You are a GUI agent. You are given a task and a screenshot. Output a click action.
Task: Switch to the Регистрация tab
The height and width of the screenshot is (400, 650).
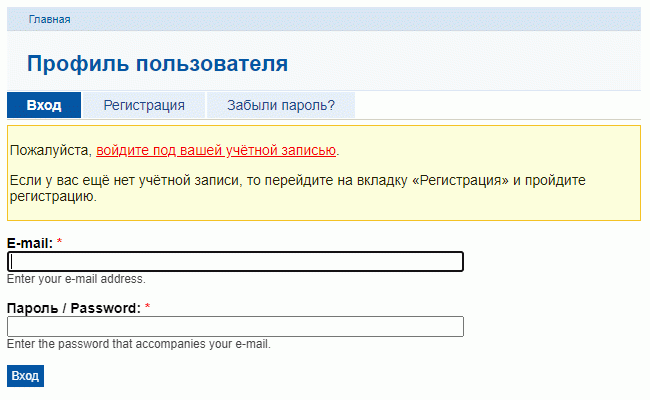pyautogui.click(x=144, y=105)
